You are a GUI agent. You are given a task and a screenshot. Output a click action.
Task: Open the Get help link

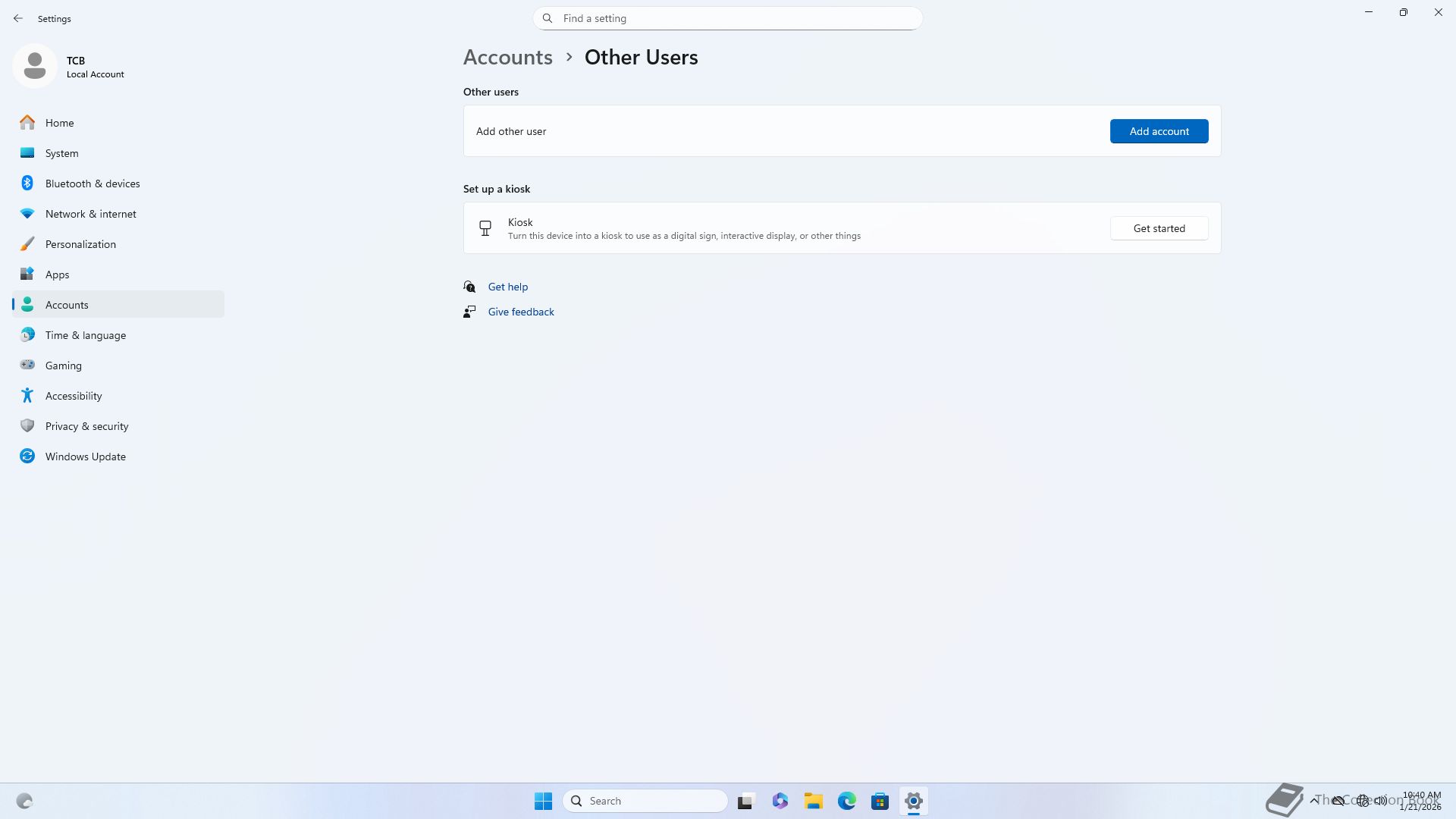point(507,287)
